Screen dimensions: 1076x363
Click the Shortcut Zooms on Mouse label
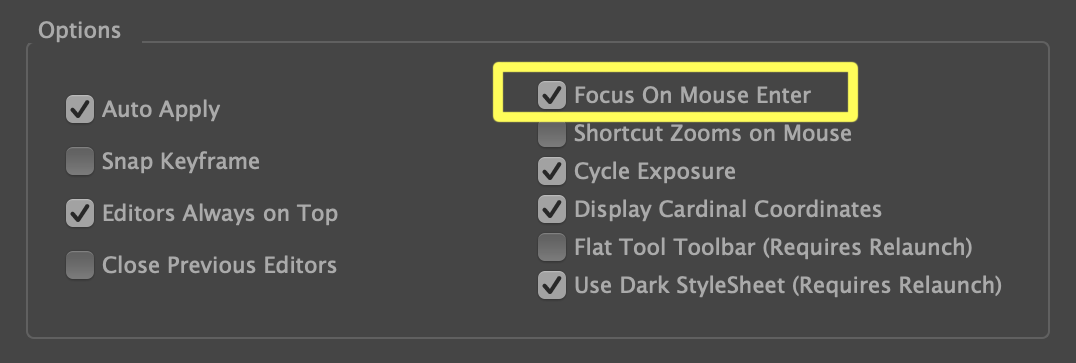click(x=713, y=133)
